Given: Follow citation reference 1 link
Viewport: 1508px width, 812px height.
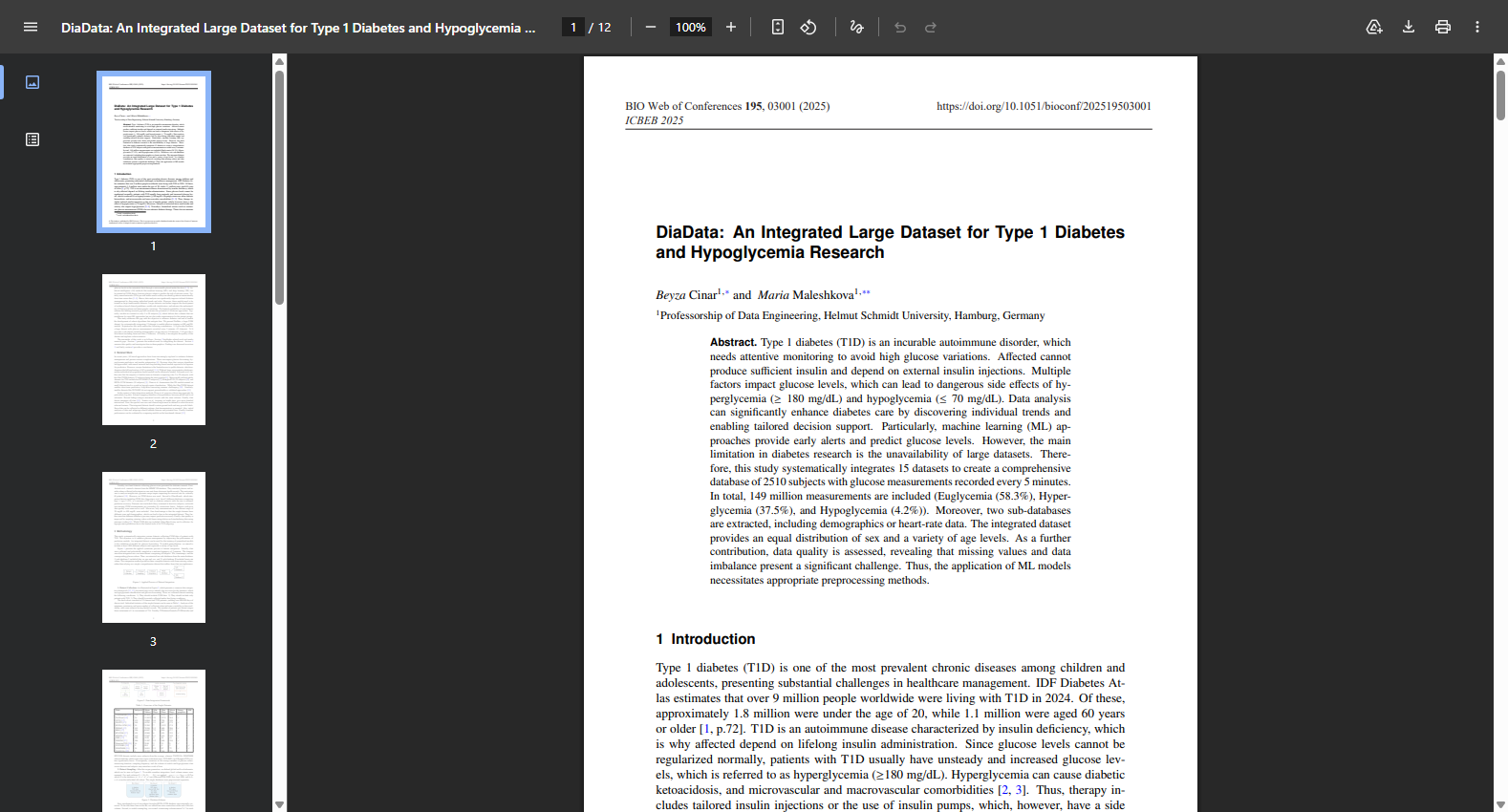Looking at the screenshot, I should (x=707, y=729).
